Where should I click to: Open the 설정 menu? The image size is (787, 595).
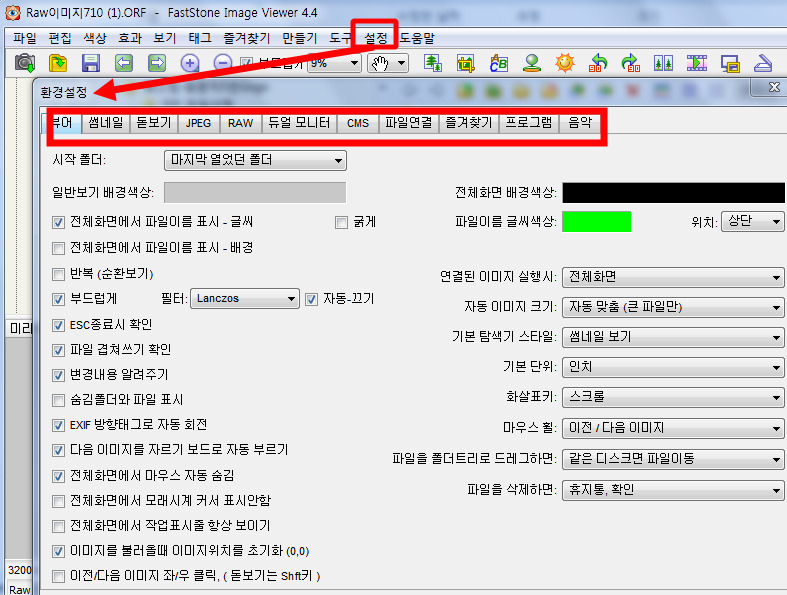(x=376, y=38)
